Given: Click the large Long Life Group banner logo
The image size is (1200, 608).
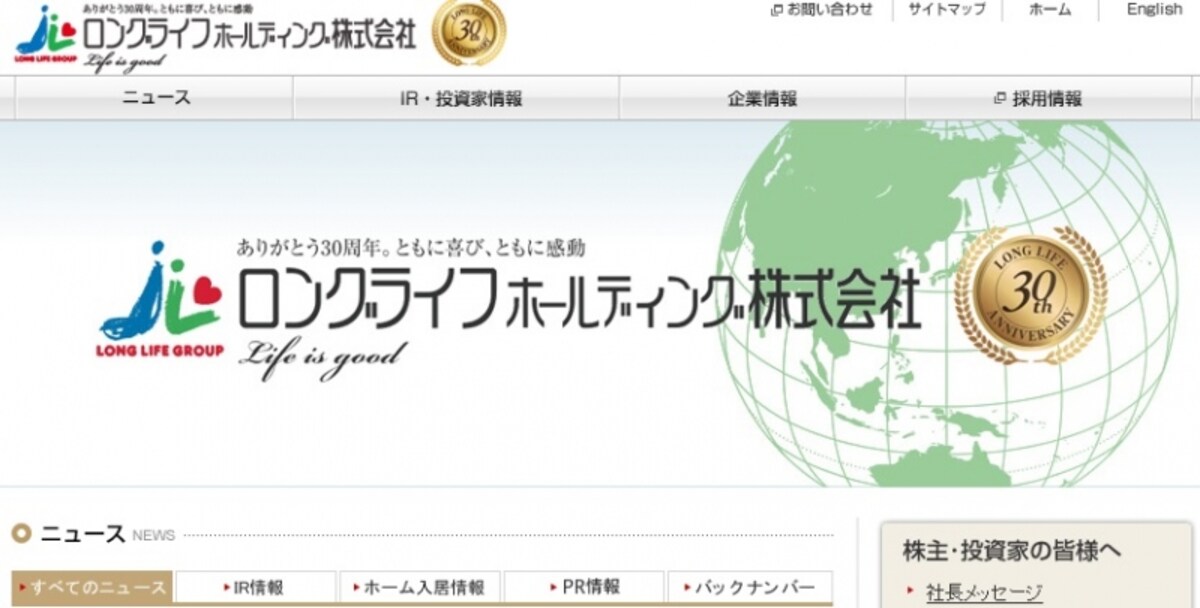Looking at the screenshot, I should click(160, 300).
